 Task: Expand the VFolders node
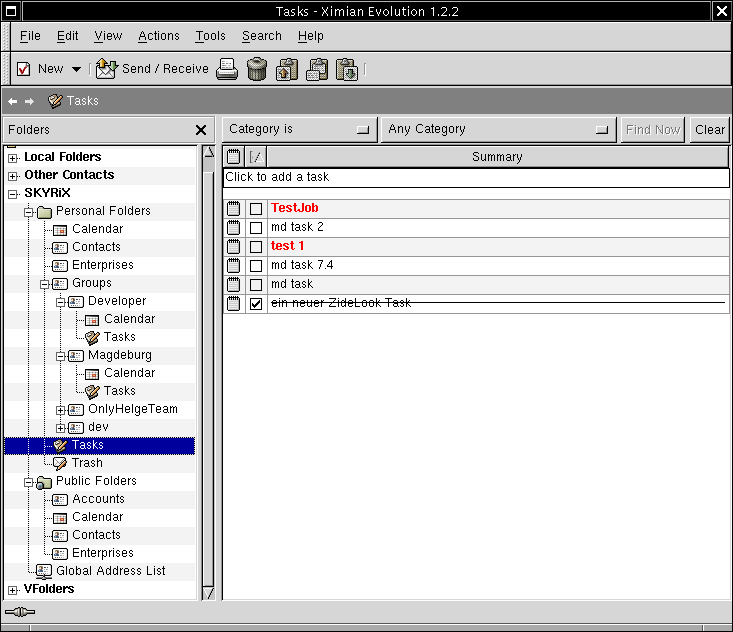(13, 590)
